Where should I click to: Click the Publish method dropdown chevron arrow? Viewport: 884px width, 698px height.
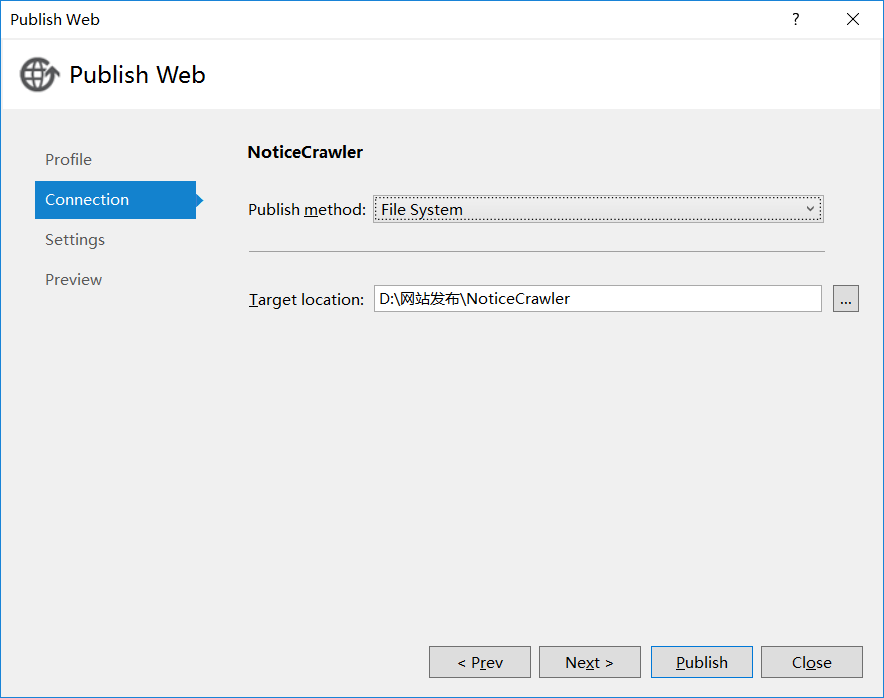click(811, 209)
